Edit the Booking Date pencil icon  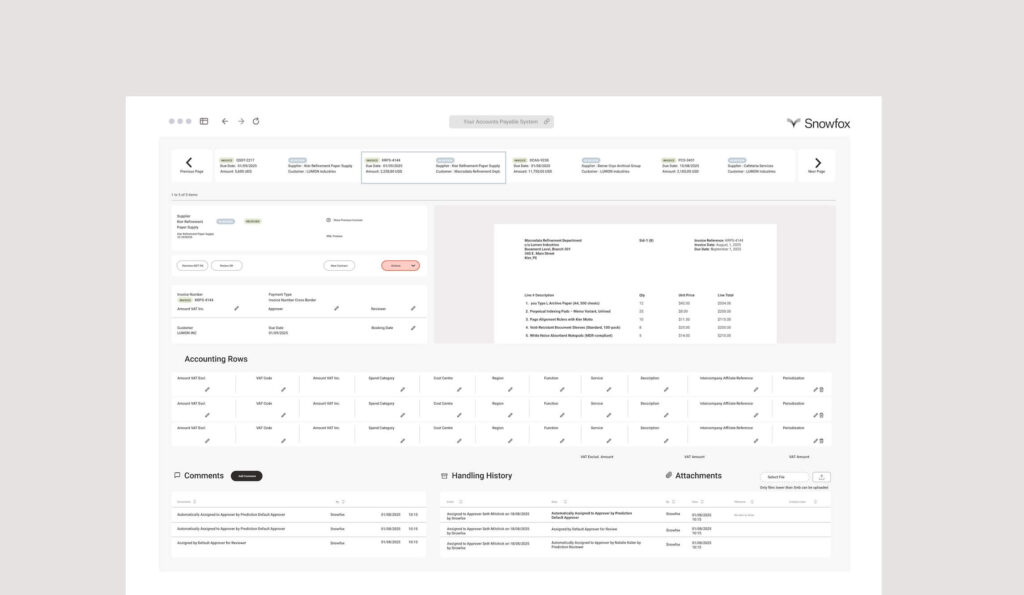tap(413, 327)
